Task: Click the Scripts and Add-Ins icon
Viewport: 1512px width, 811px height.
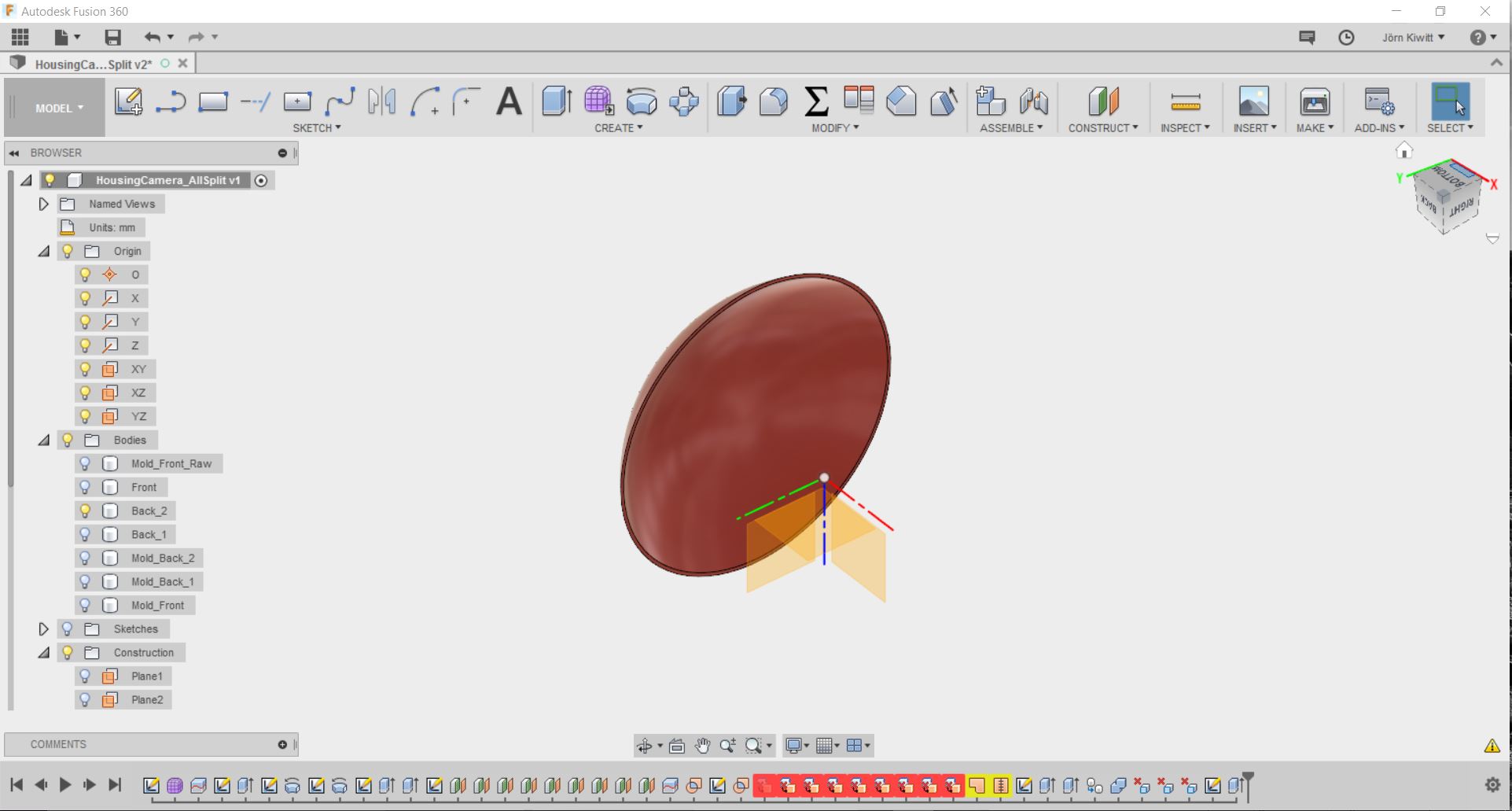Action: pyautogui.click(x=1379, y=101)
